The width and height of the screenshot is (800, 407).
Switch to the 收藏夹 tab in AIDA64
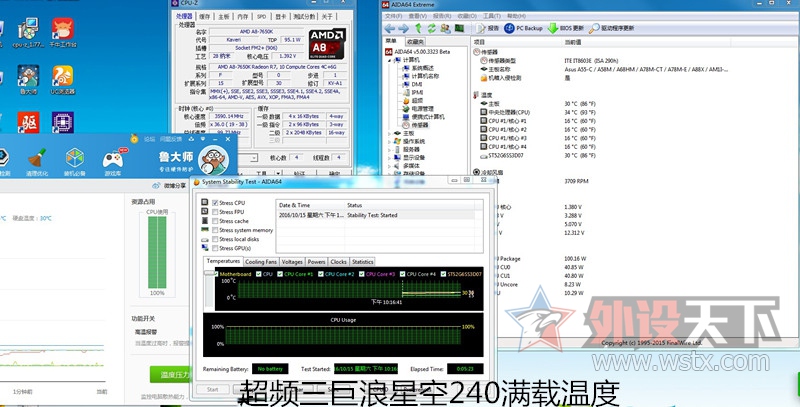point(415,41)
